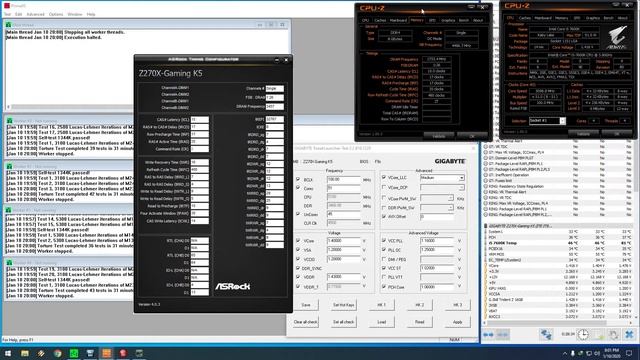The image size is (640, 360).
Task: Click the VCore voltage input field
Action: [x=344, y=241]
